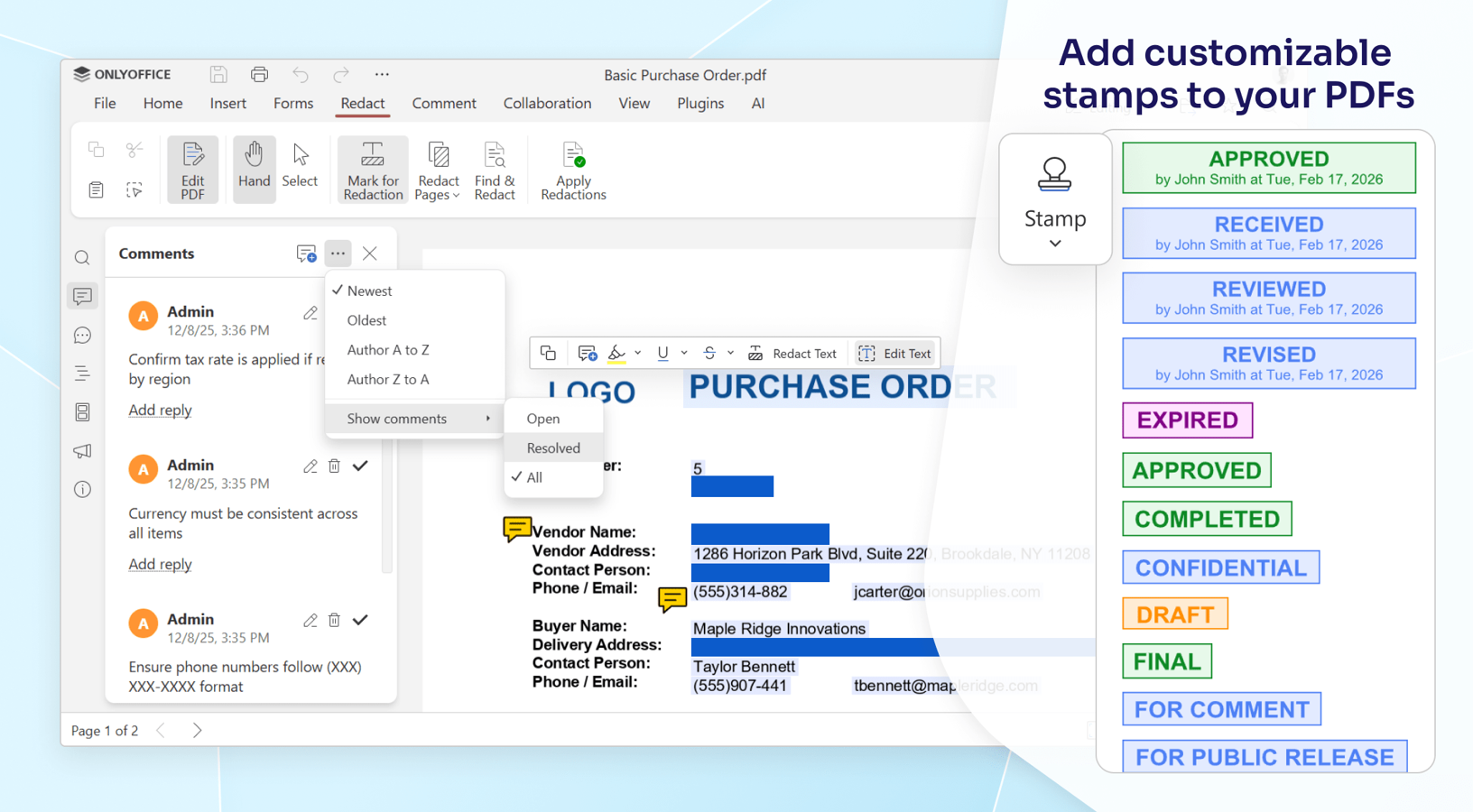
Task: Click the Apply Redactions tool
Action: tap(572, 168)
